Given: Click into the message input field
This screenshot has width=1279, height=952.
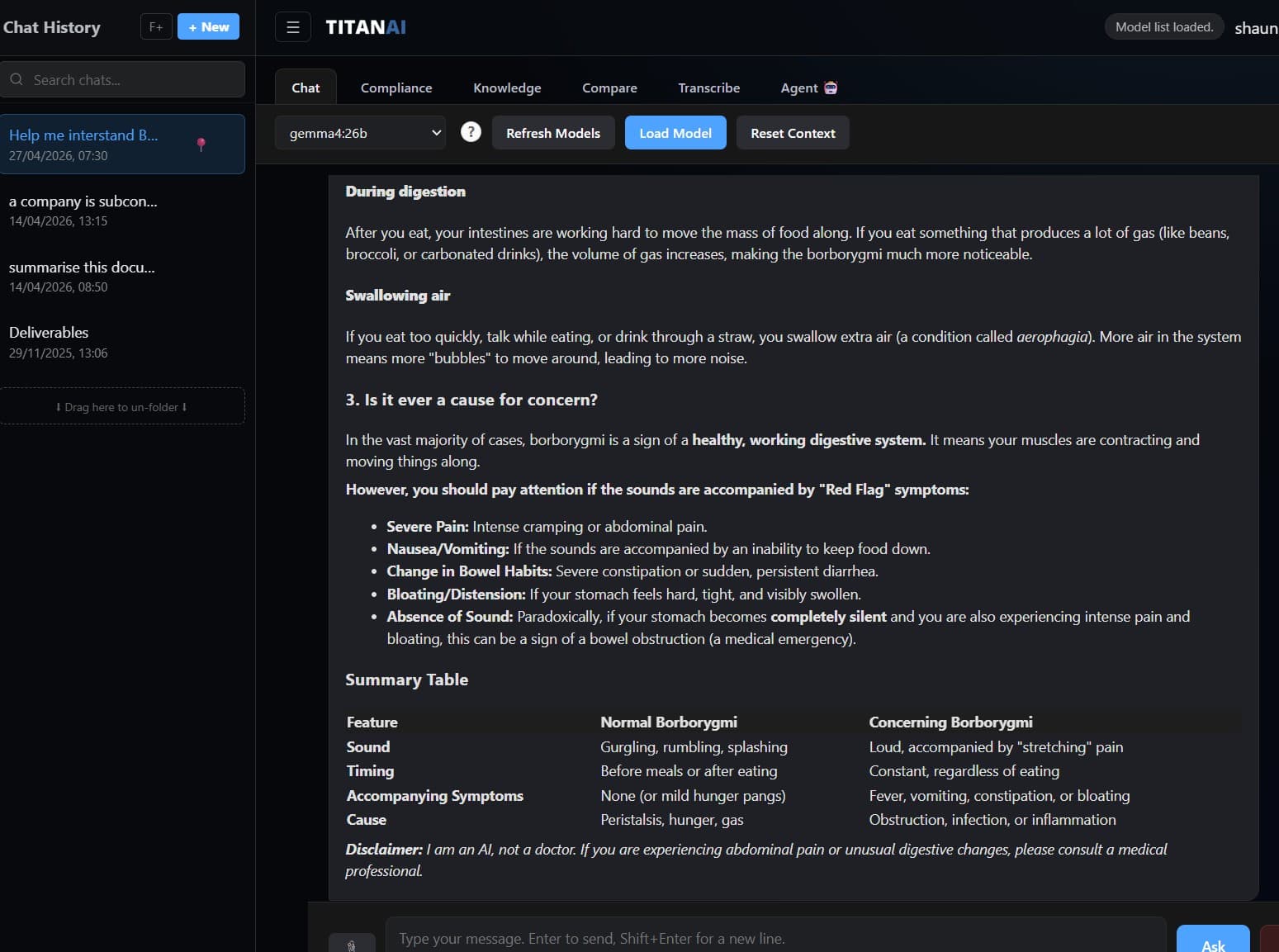Looking at the screenshot, I should pos(776,938).
